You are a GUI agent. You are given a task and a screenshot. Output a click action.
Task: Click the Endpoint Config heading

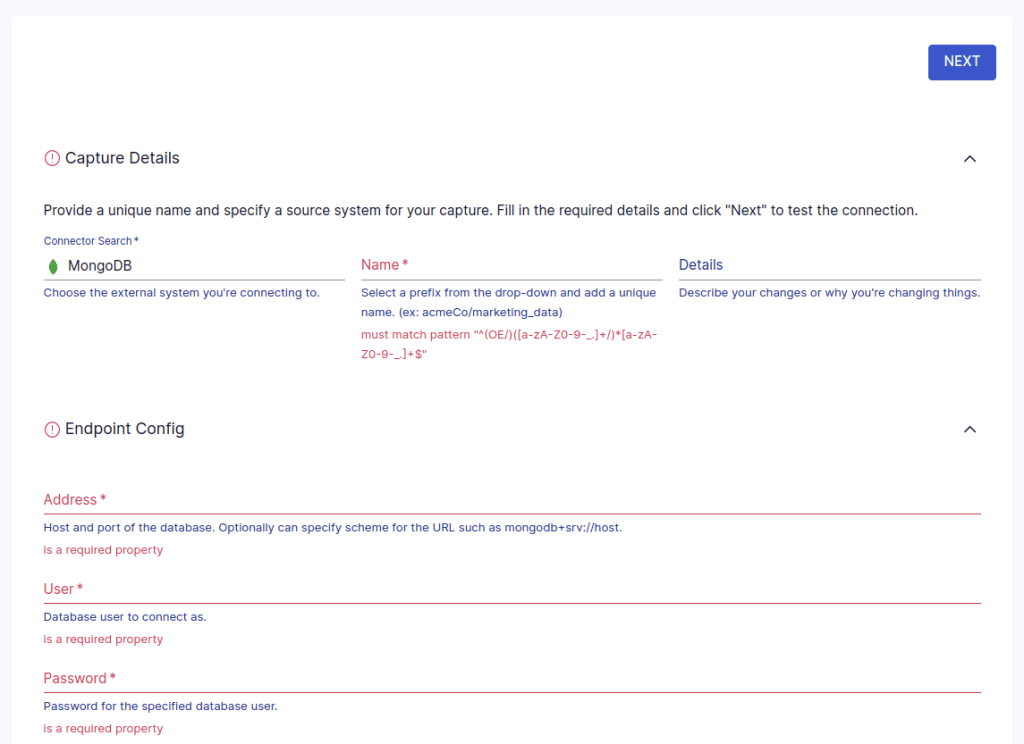pos(124,428)
